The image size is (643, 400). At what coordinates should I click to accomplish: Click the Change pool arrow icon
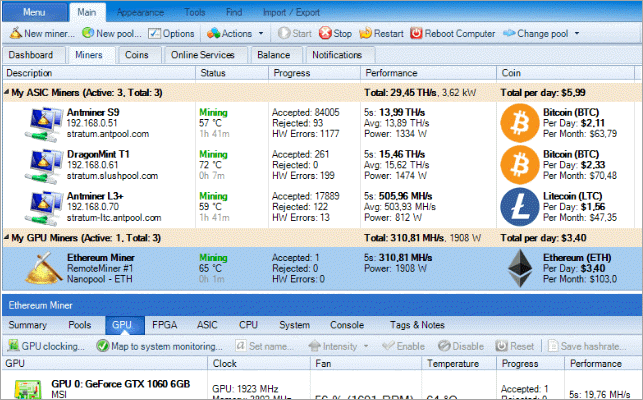[x=509, y=33]
